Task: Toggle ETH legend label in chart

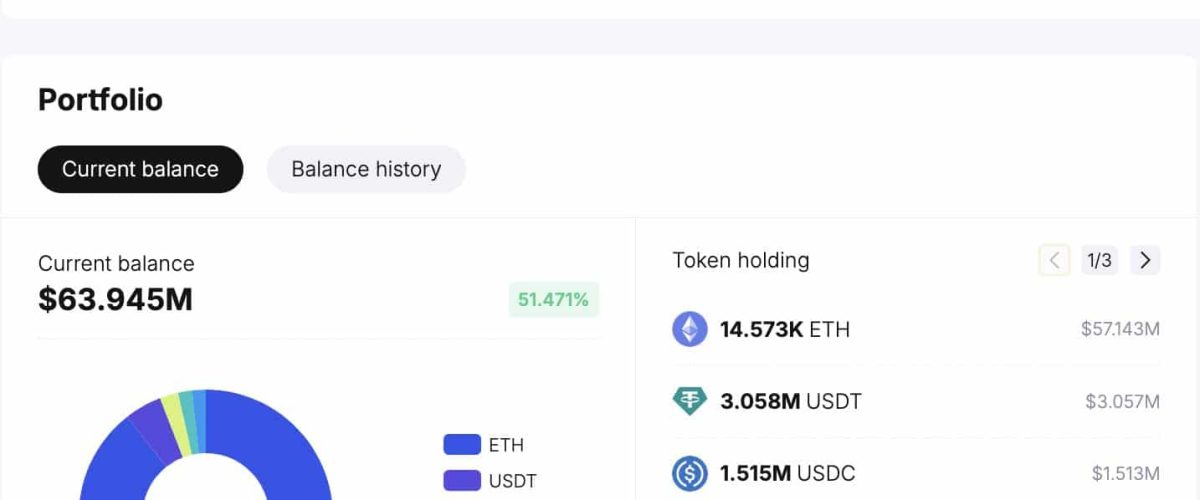Action: (x=506, y=445)
